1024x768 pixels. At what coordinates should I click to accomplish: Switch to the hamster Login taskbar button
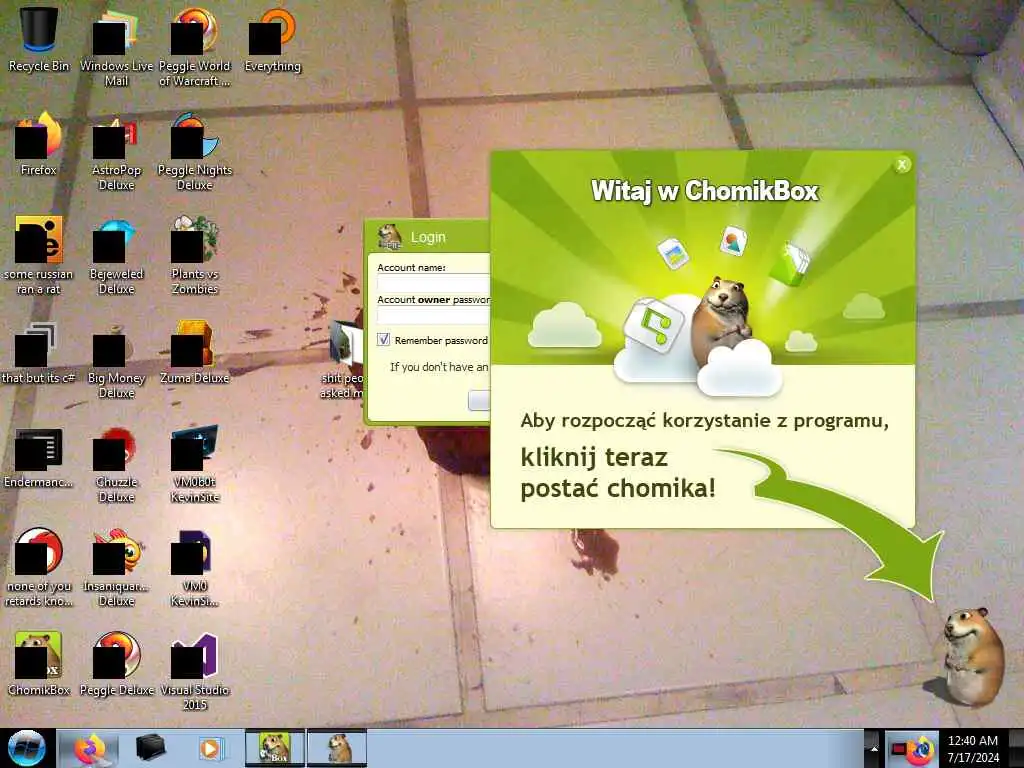click(x=337, y=748)
